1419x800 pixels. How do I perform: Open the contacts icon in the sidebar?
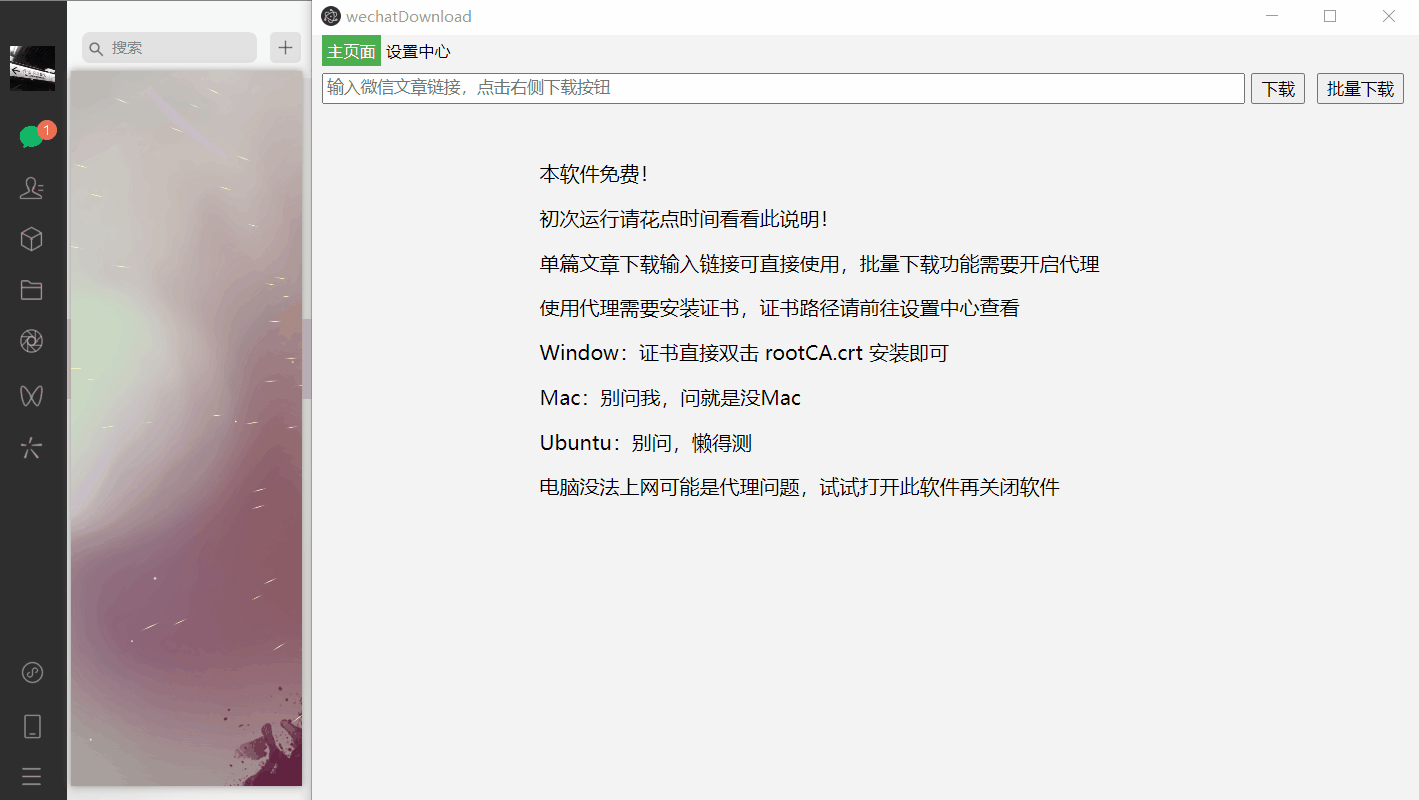[32, 187]
